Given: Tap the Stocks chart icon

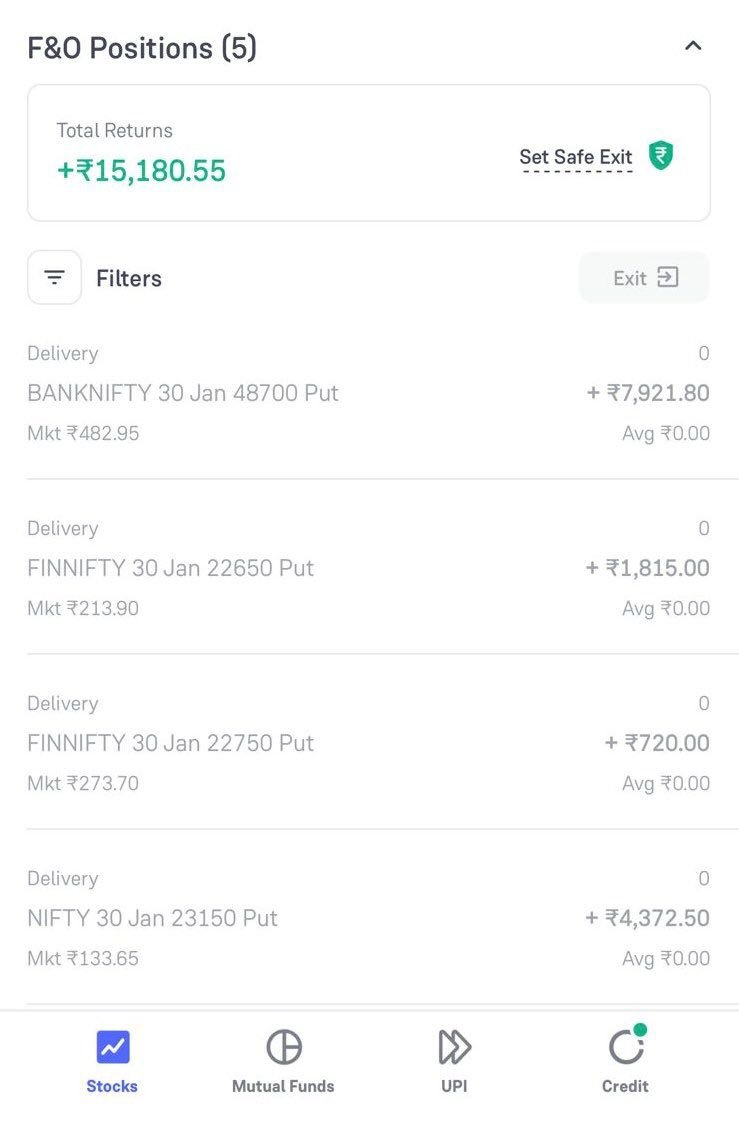Looking at the screenshot, I should click(x=112, y=1047).
